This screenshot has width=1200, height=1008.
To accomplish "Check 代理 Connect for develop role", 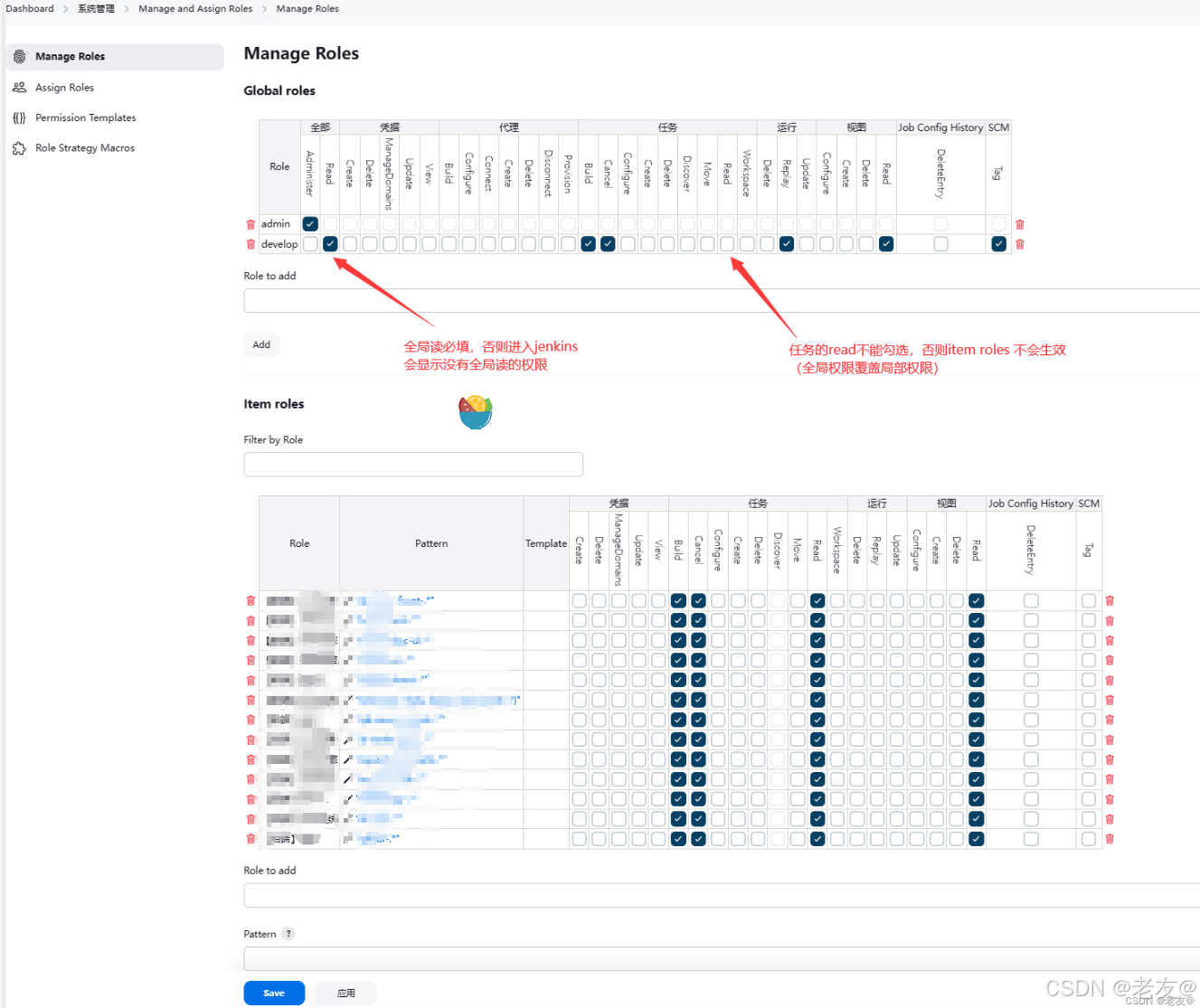I will [x=488, y=244].
